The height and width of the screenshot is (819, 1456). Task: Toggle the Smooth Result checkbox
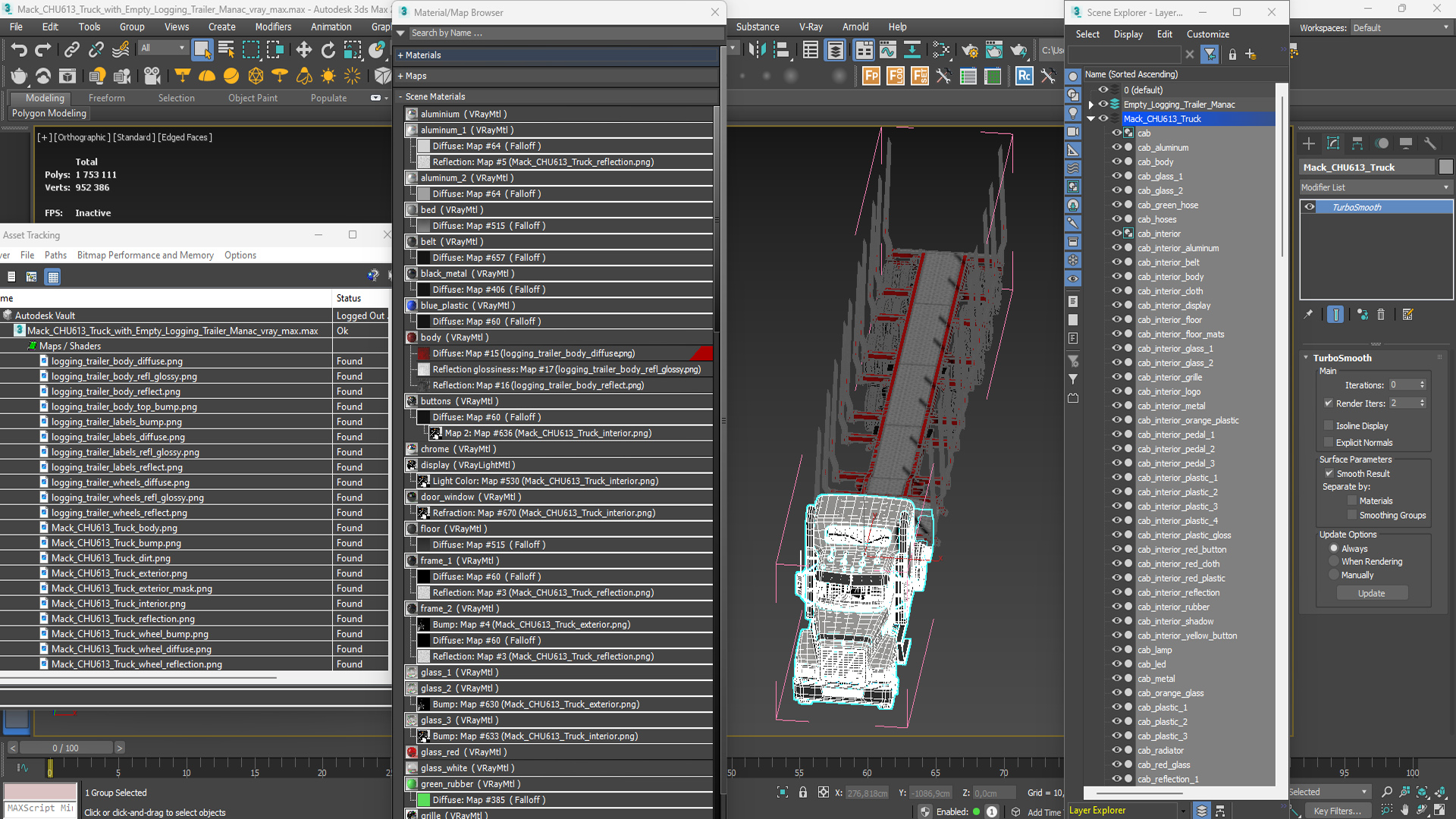point(1329,473)
